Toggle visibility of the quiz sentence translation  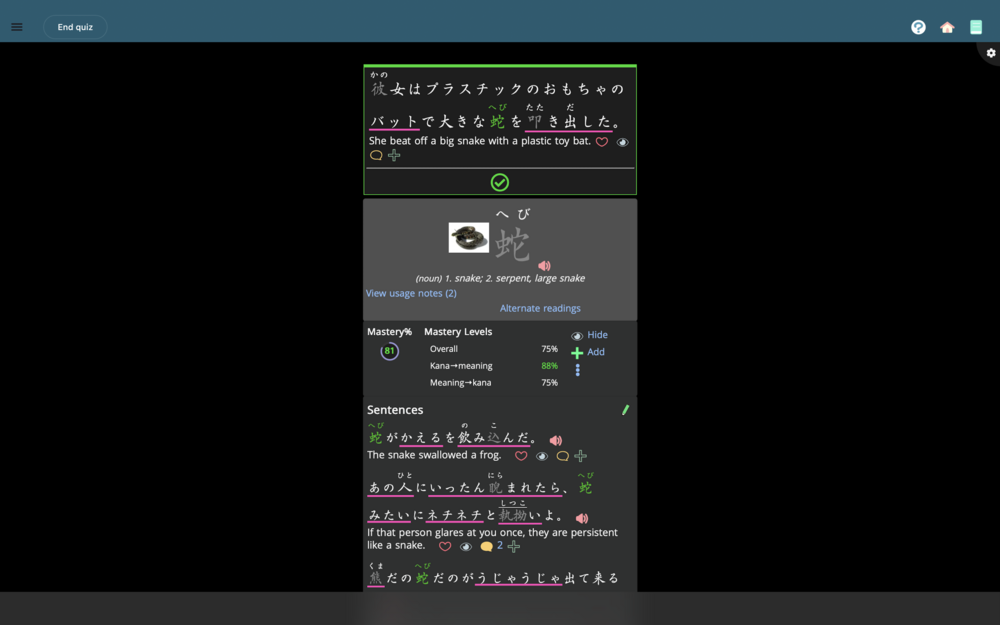click(622, 142)
